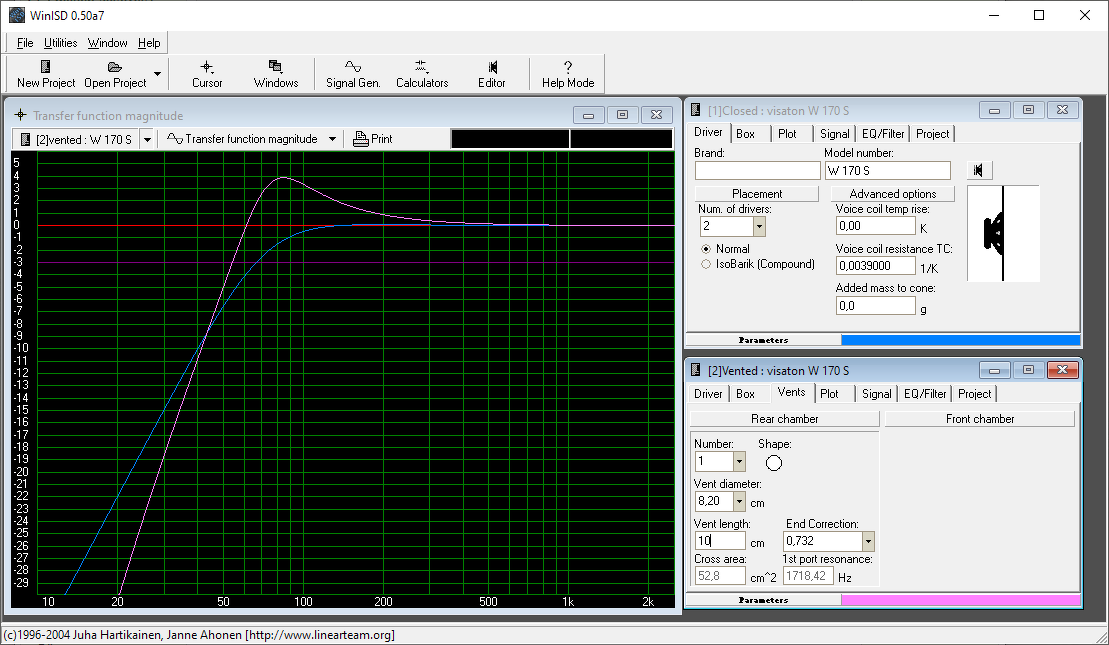Click Parameters label in Vented project window
The width and height of the screenshot is (1109, 645).
click(x=763, y=600)
